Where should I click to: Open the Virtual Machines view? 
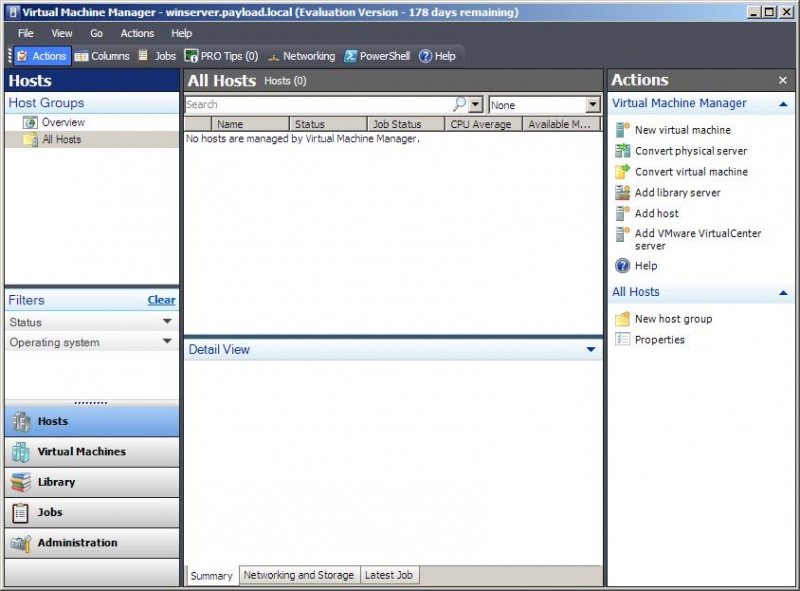click(x=81, y=452)
